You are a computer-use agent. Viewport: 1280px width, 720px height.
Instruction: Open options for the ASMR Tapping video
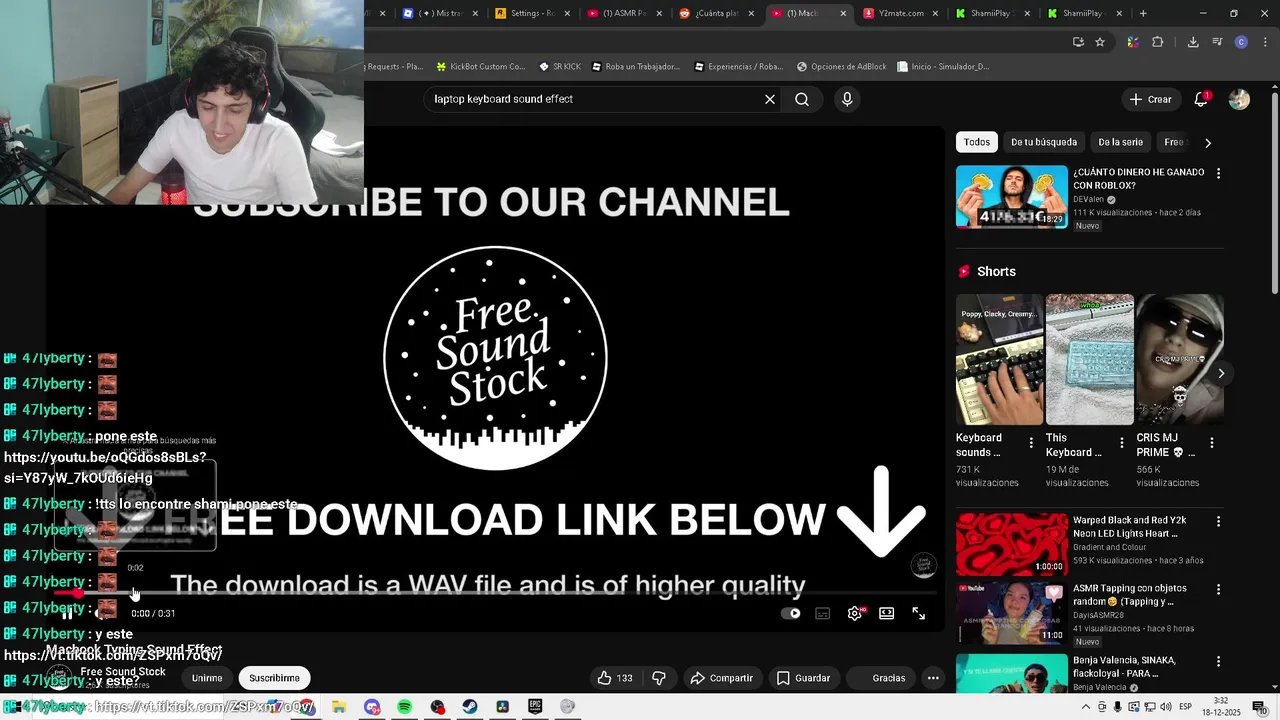[1218, 591]
